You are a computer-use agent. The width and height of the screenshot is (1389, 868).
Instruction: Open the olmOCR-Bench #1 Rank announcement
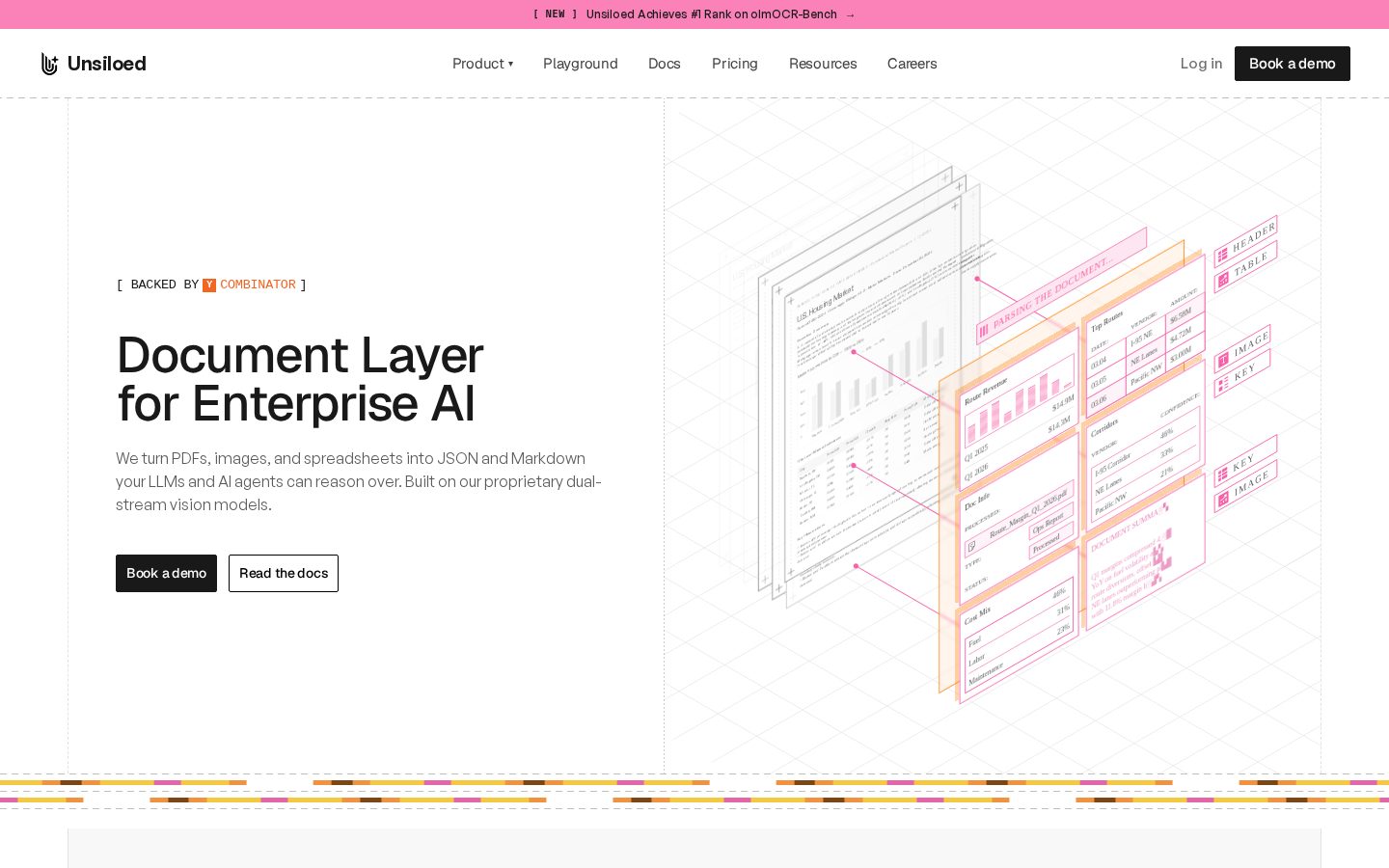coord(712,14)
